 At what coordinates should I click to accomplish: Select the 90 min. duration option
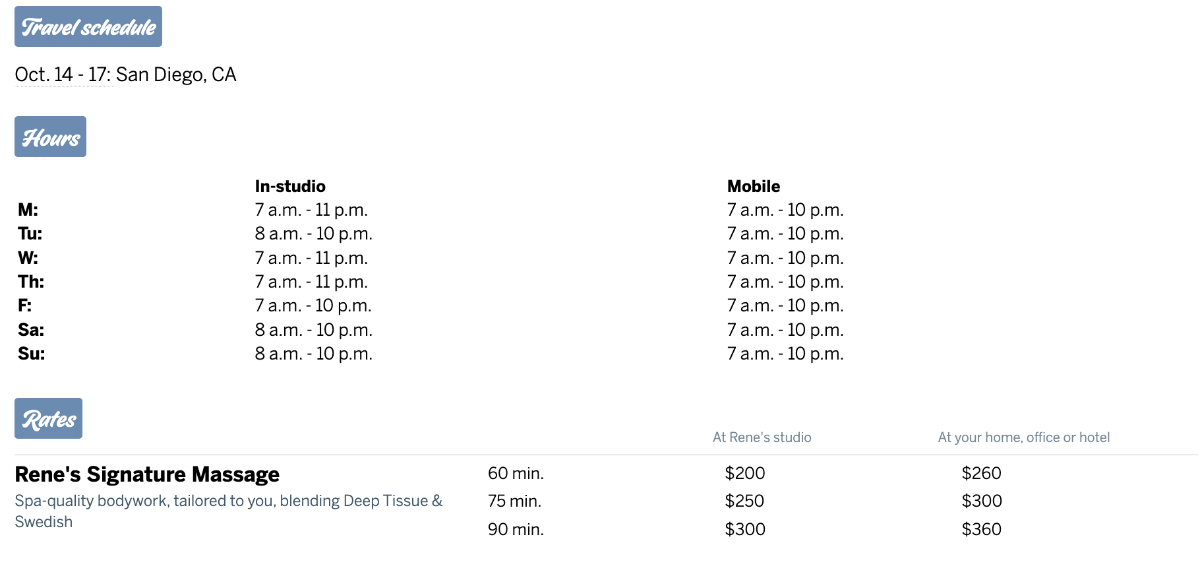(515, 529)
